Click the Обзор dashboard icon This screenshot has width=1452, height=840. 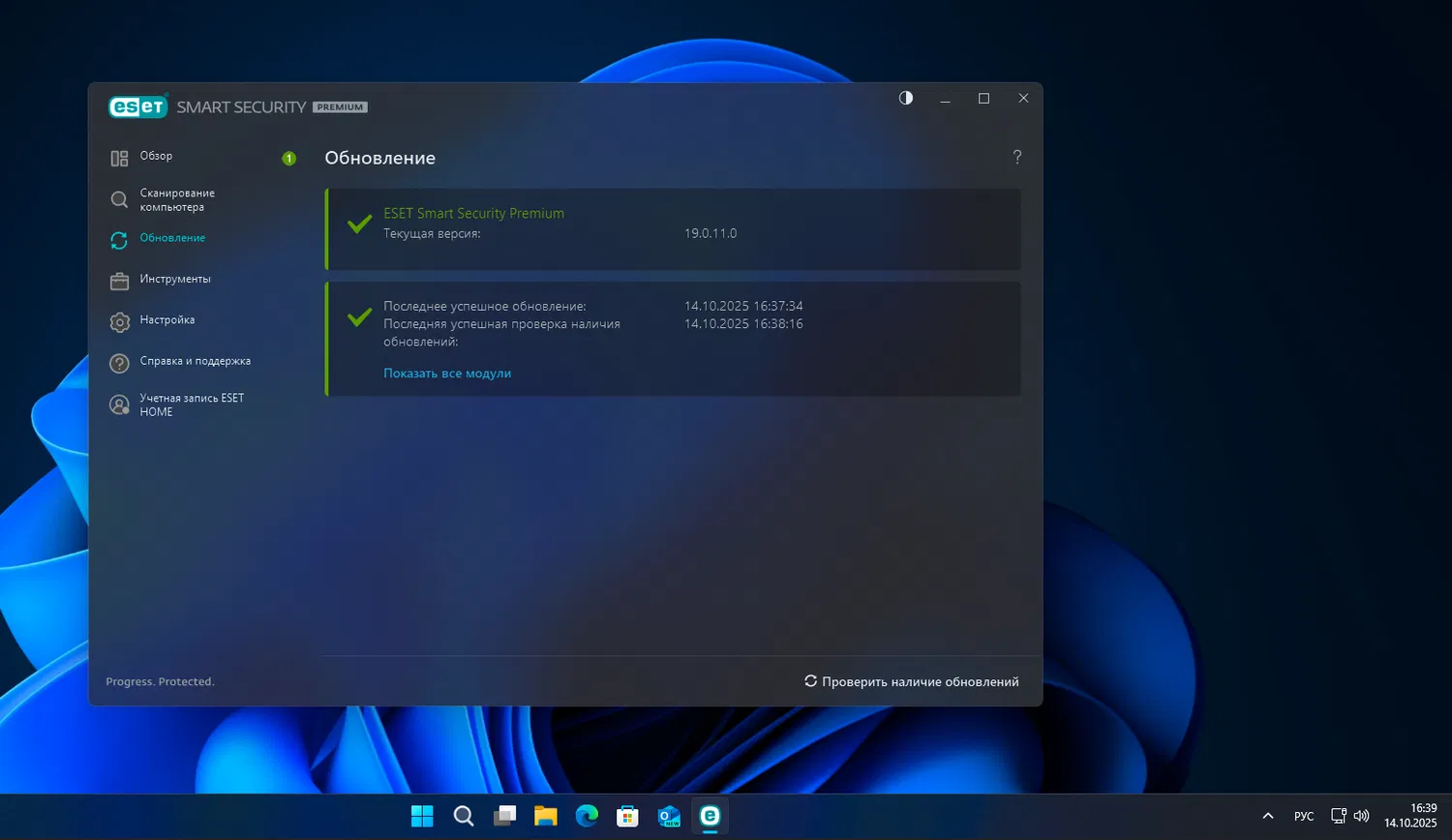coord(119,159)
